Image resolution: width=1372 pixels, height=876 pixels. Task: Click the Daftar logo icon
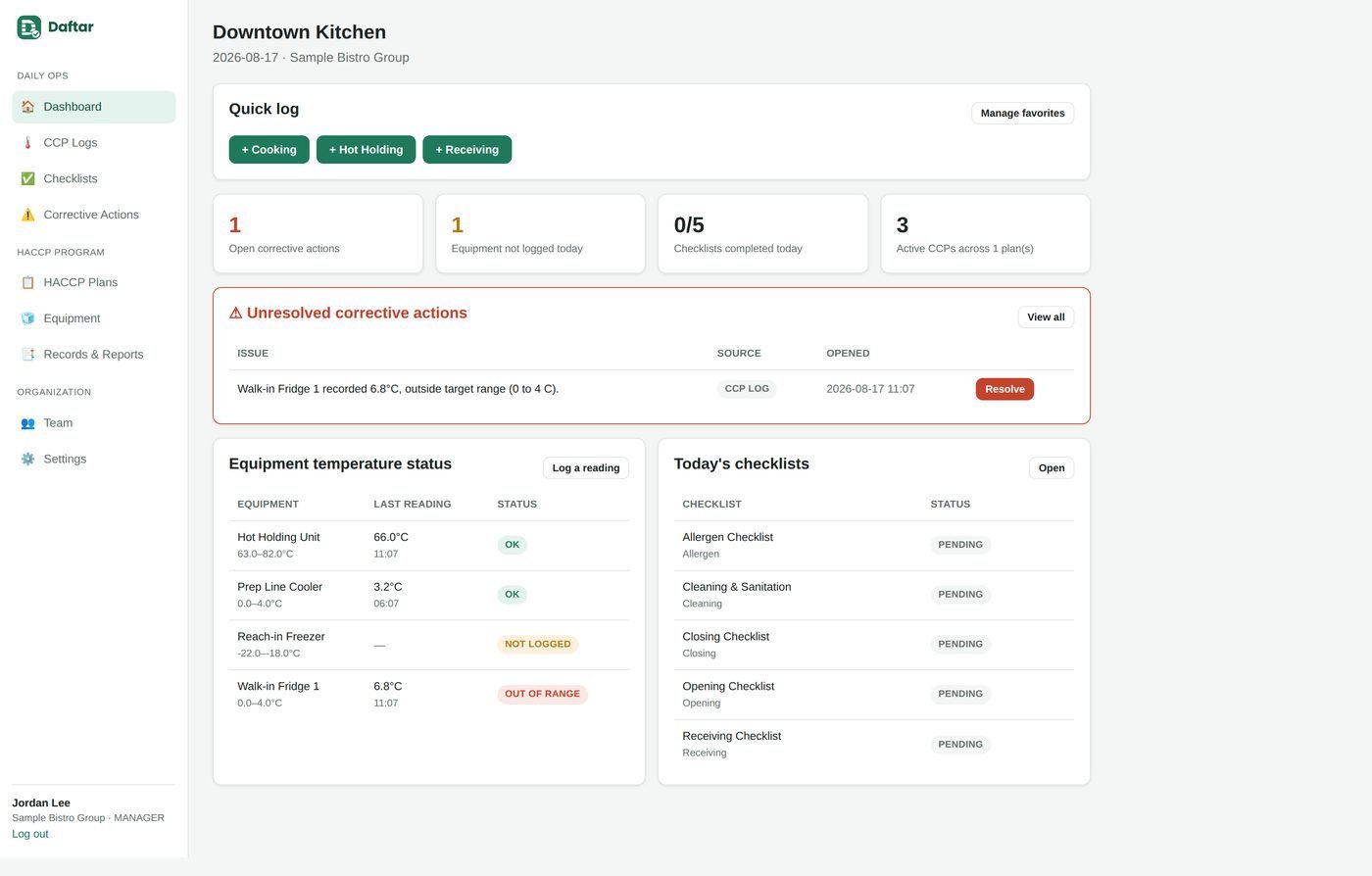pos(28,27)
